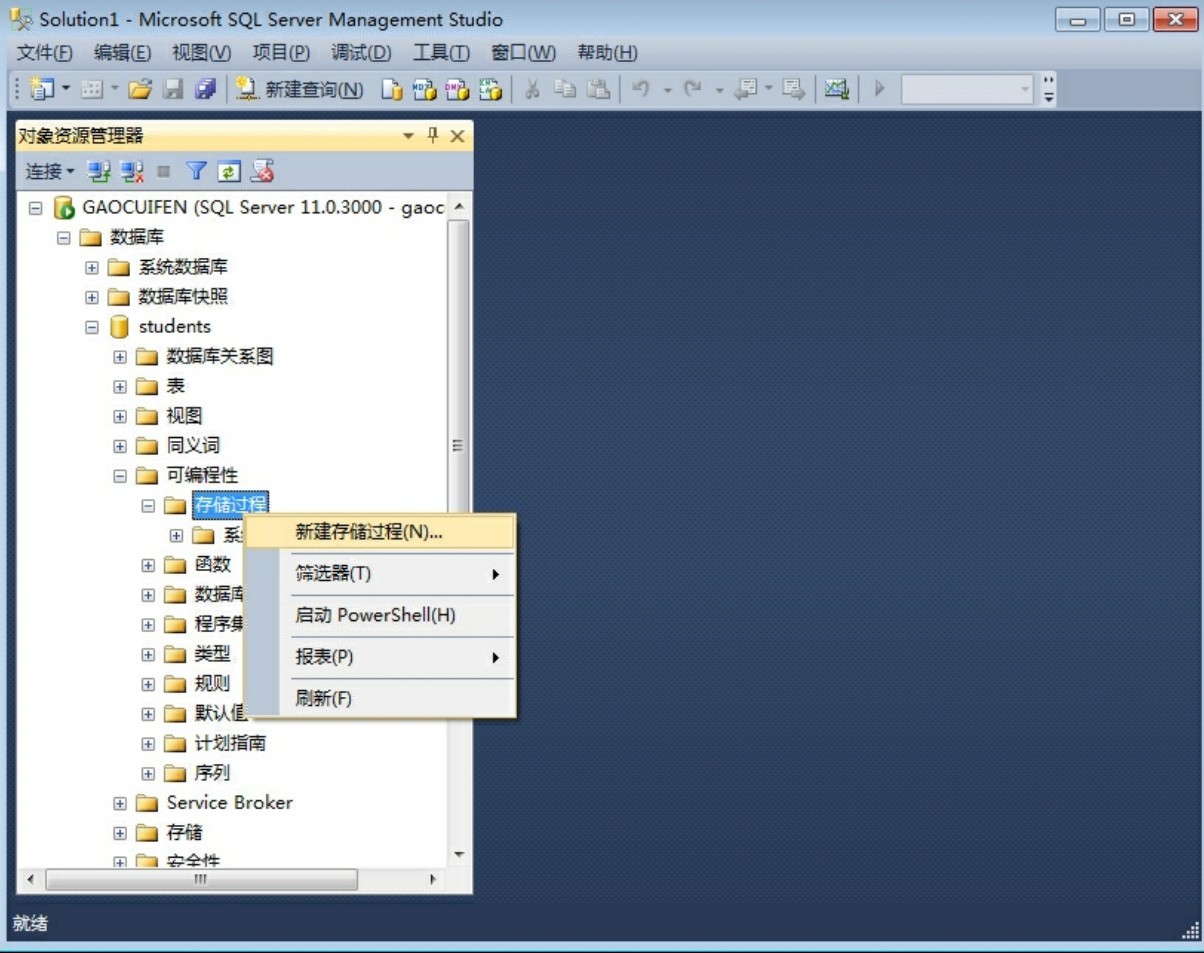Click the Undo arrow icon
1204x953 pixels.
(x=641, y=89)
